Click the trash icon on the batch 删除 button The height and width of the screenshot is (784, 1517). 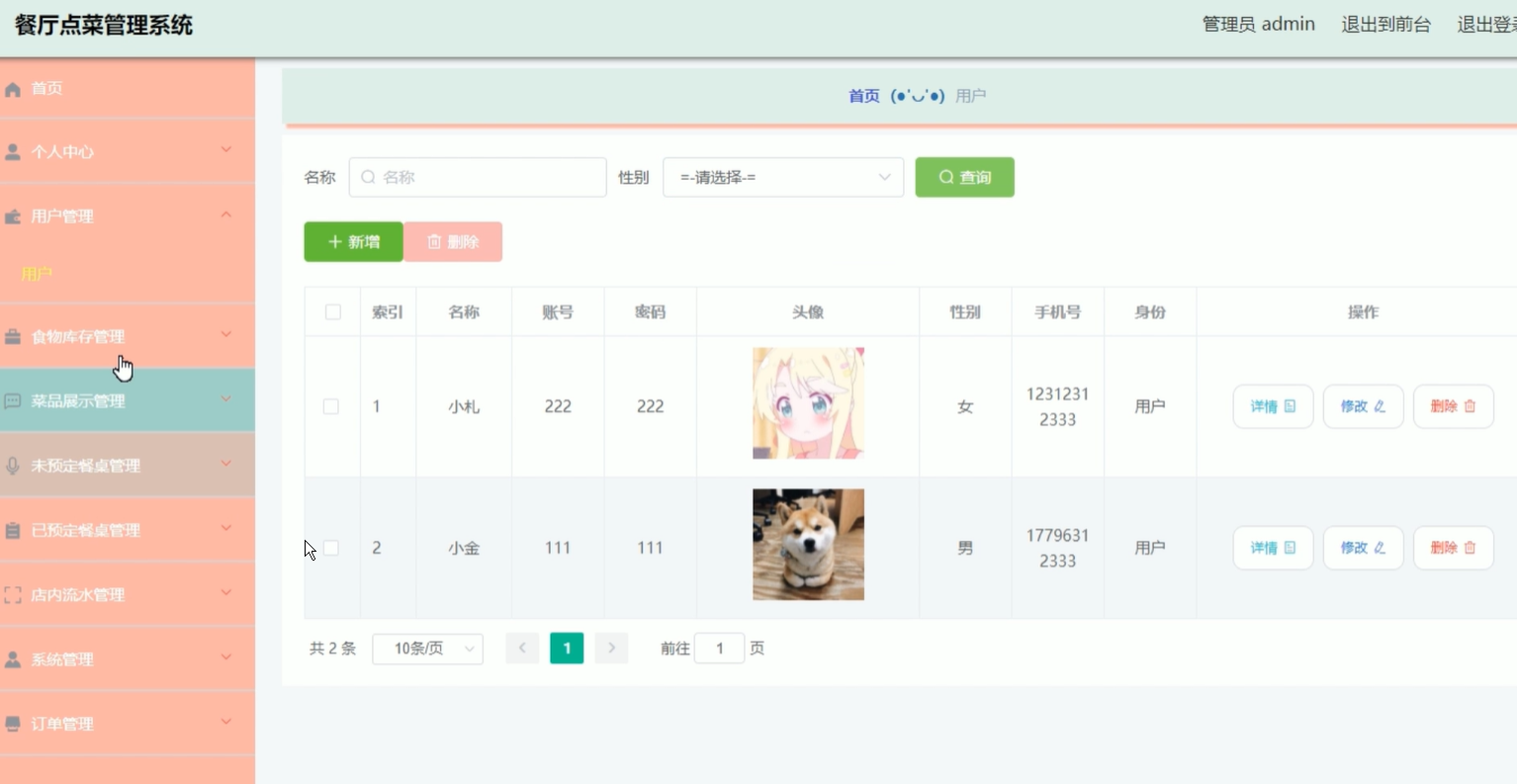coord(434,242)
